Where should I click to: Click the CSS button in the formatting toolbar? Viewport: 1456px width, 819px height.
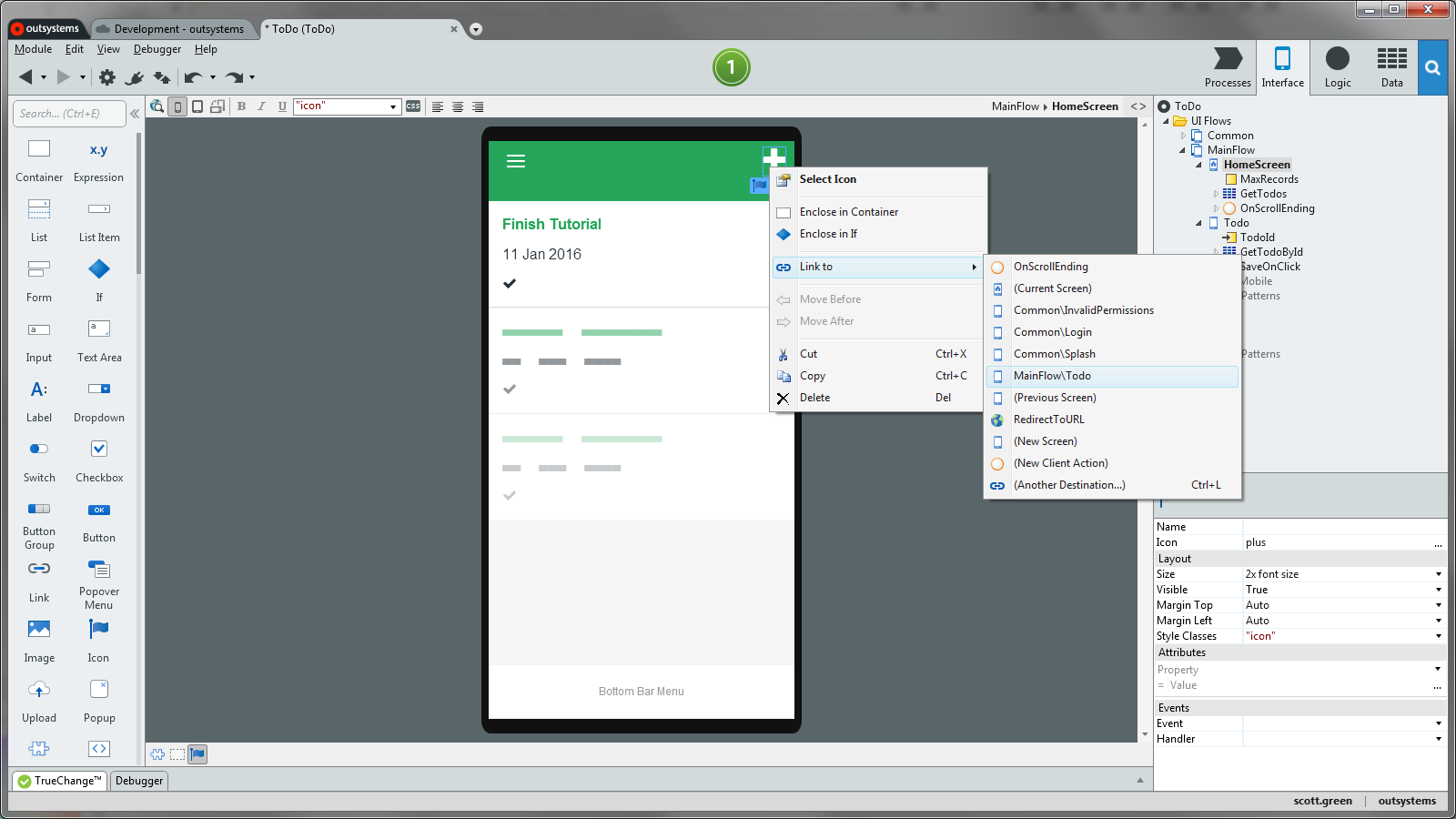pos(413,106)
